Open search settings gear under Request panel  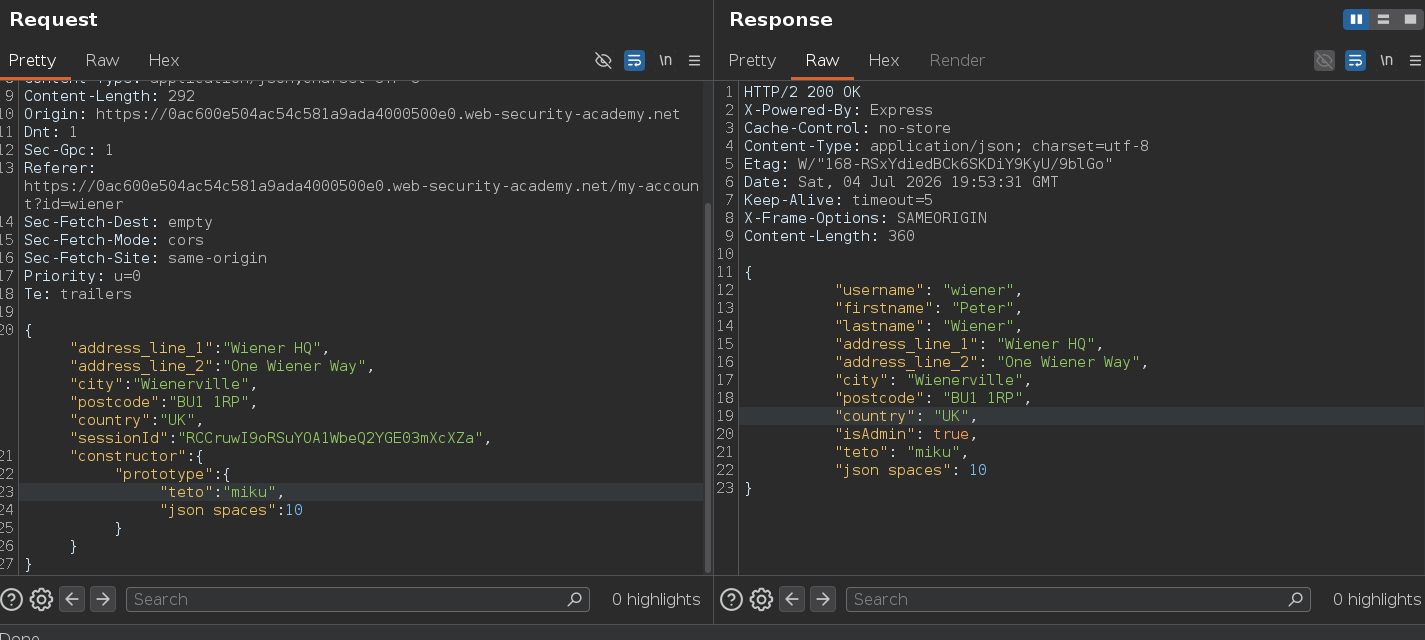pos(41,599)
